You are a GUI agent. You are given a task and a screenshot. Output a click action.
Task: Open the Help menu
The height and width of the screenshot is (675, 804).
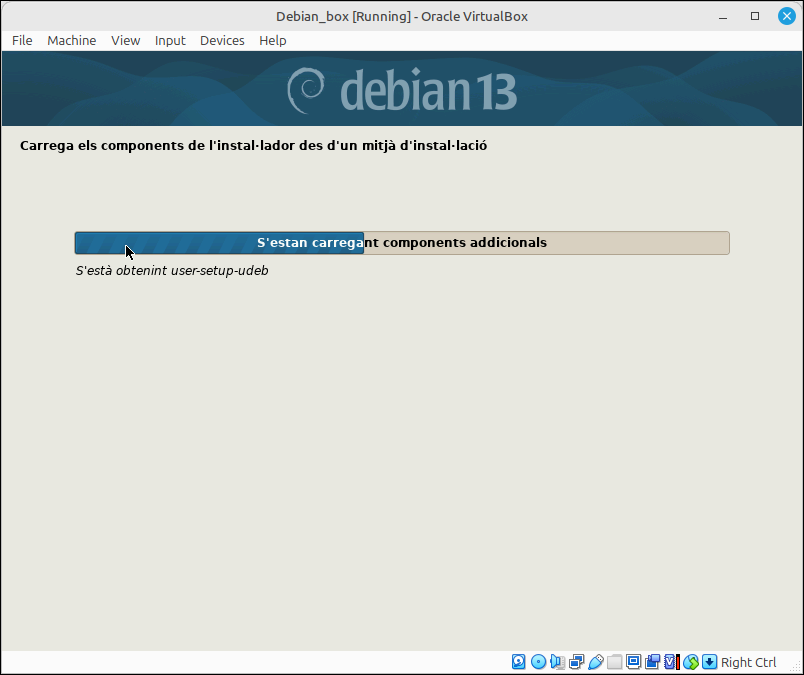[x=273, y=41]
